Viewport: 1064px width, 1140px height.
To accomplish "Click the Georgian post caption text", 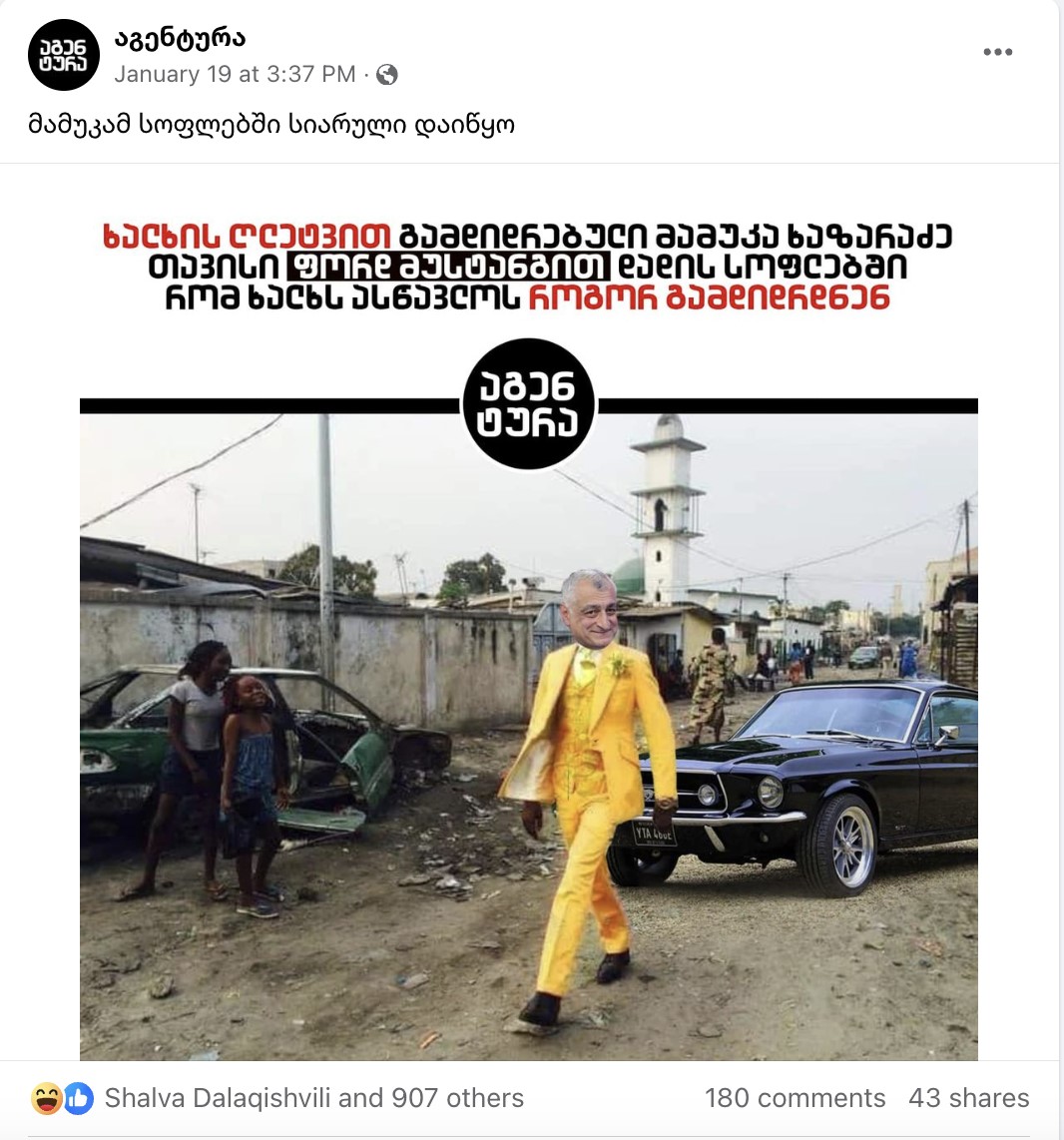I will point(271,125).
